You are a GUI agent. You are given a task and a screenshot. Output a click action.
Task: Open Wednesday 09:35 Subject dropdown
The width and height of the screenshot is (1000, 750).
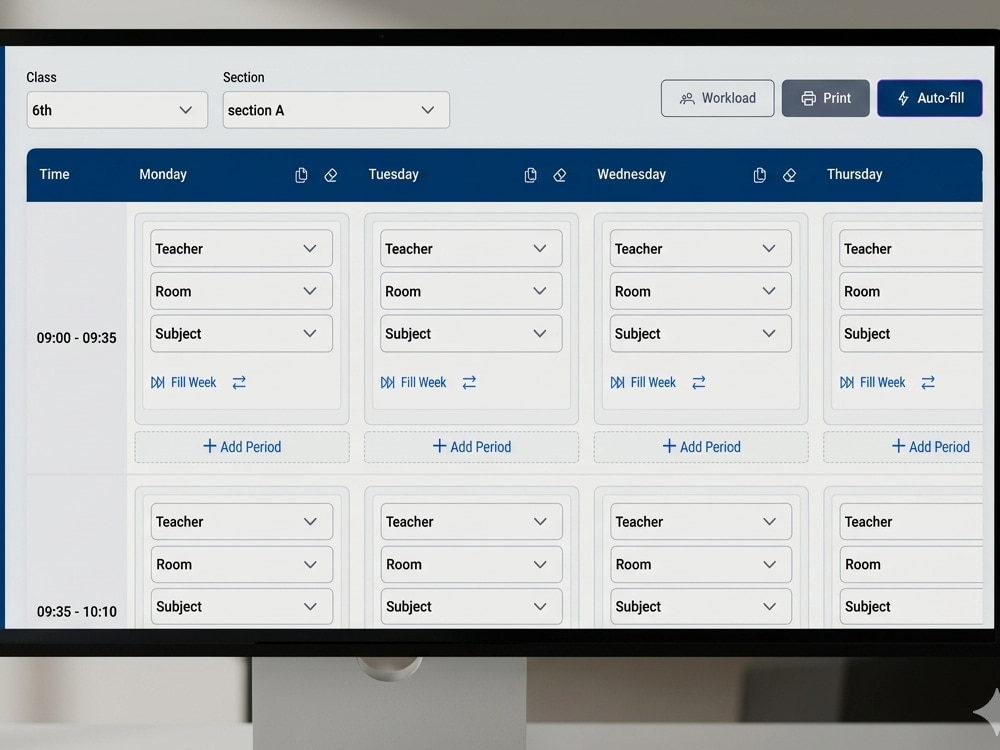pos(702,606)
